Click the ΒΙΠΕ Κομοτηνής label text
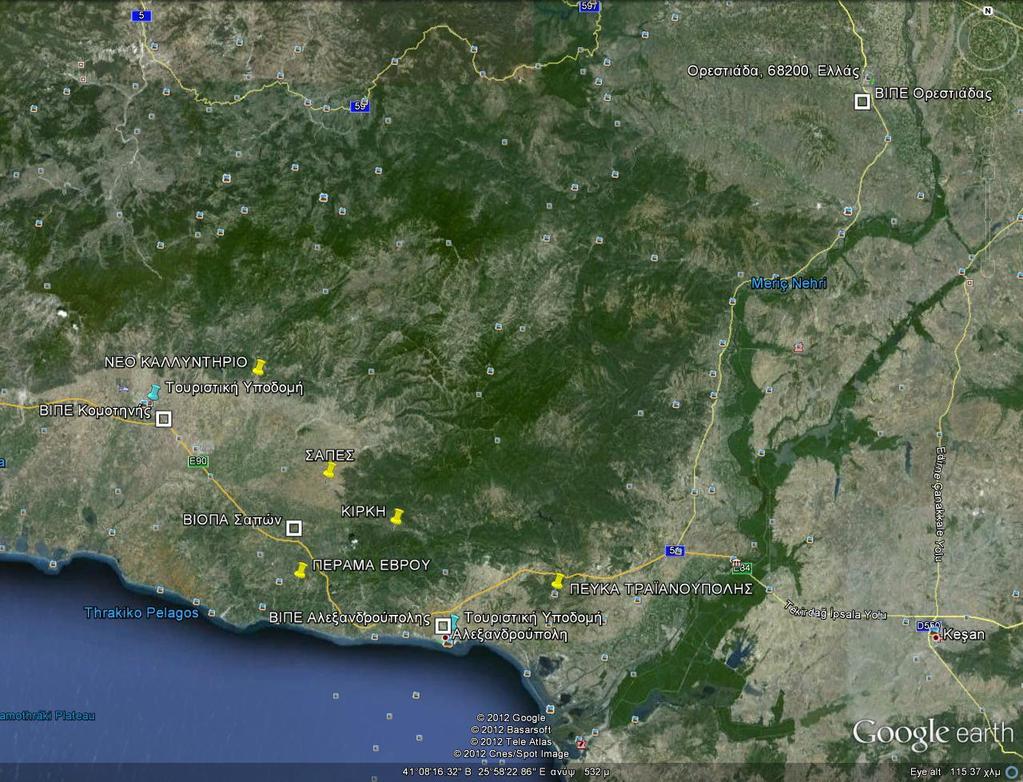Image resolution: width=1023 pixels, height=782 pixels. (x=95, y=412)
